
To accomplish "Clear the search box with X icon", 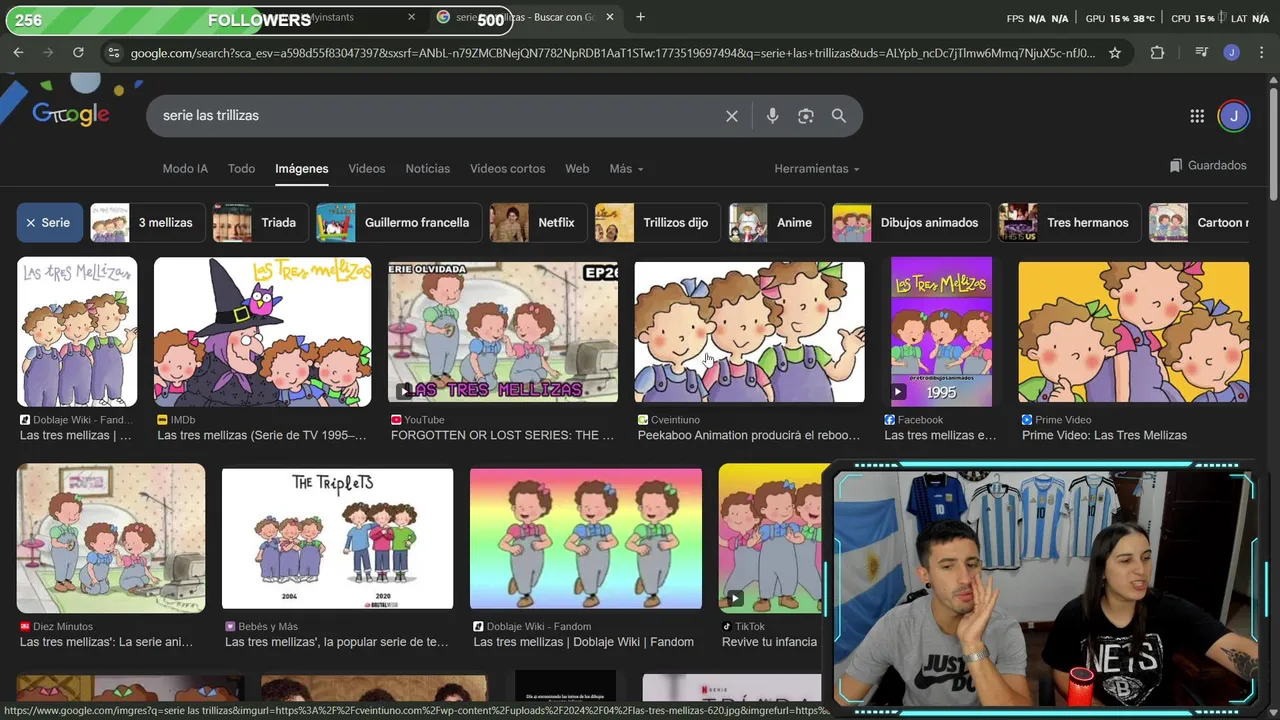I will (732, 116).
